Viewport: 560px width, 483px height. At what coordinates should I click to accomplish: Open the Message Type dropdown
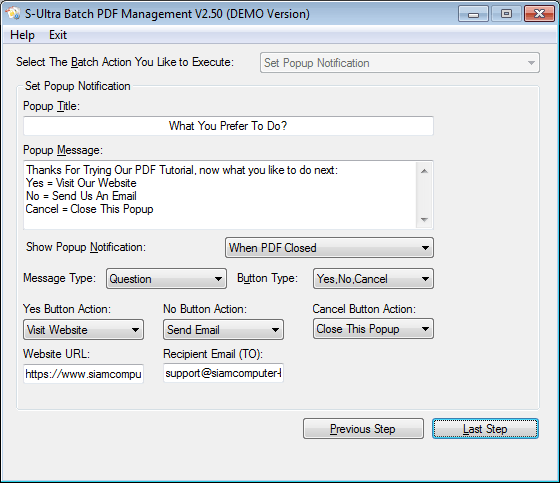166,279
